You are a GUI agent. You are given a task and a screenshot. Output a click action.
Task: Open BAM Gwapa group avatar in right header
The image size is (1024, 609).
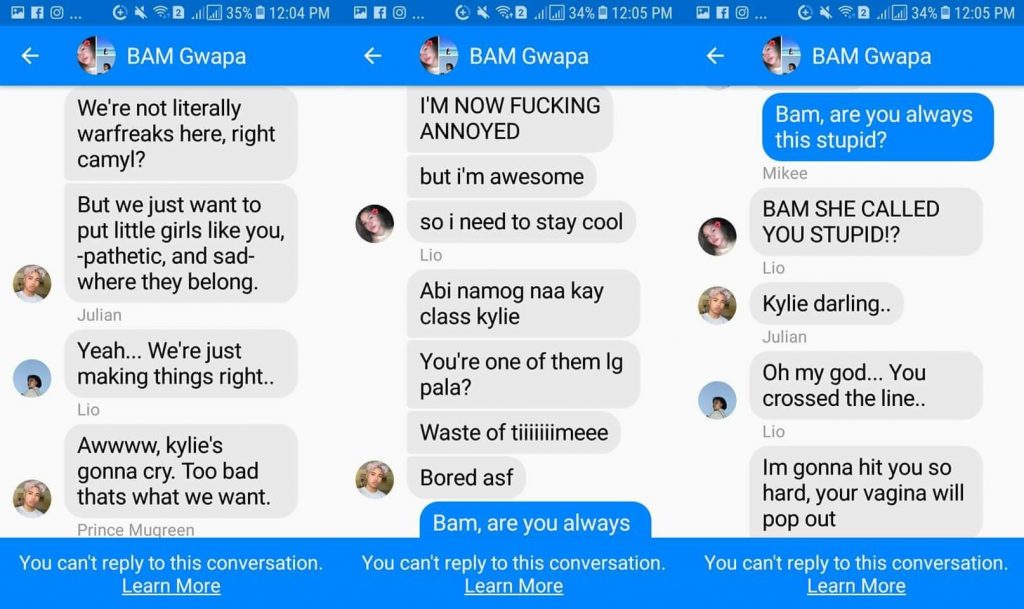coord(782,55)
